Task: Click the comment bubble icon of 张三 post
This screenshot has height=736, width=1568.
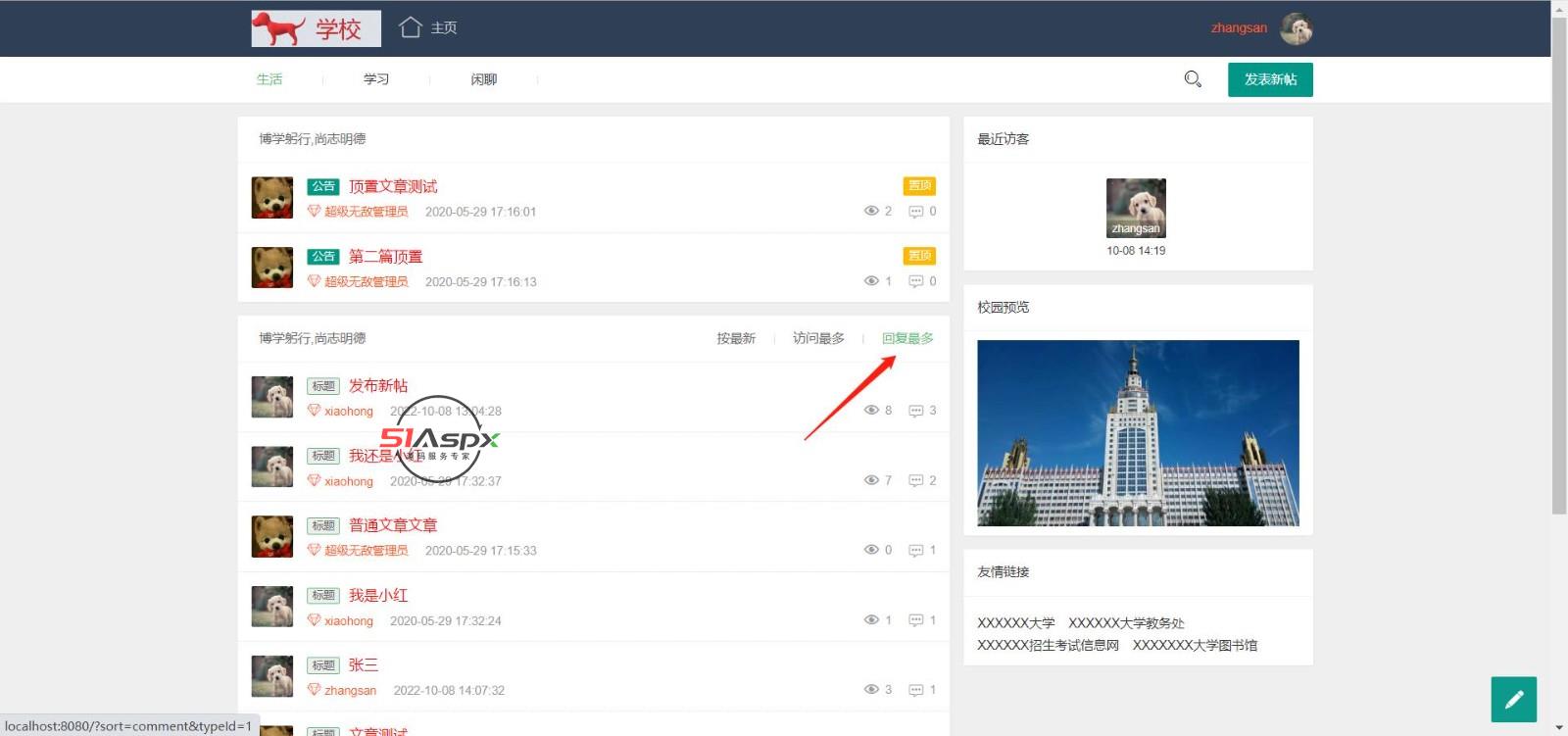Action: (915, 691)
